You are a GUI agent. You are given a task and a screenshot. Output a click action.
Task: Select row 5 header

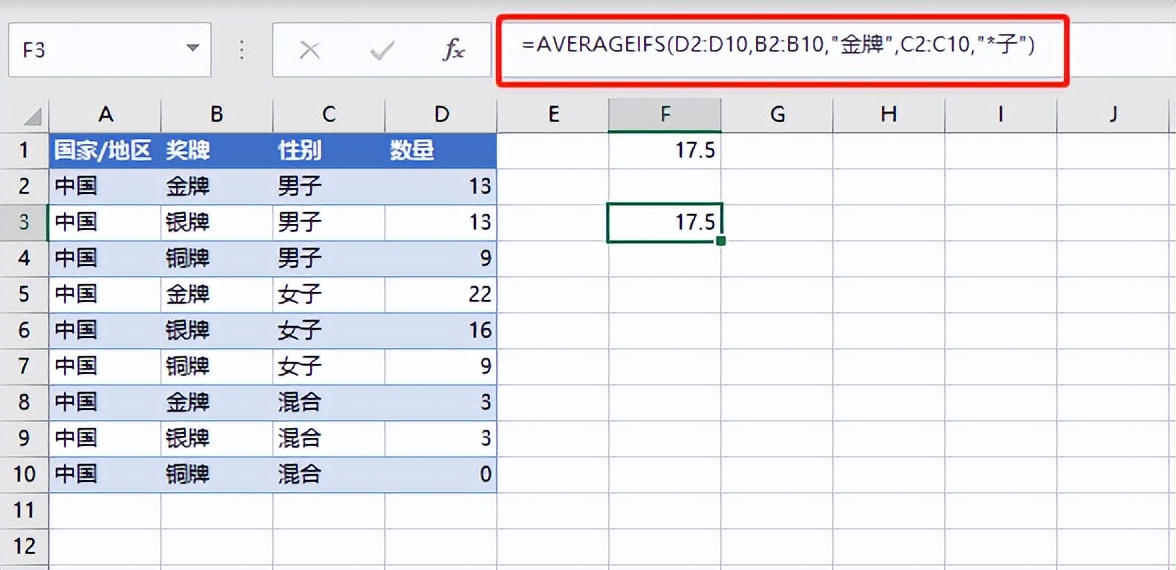(24, 295)
